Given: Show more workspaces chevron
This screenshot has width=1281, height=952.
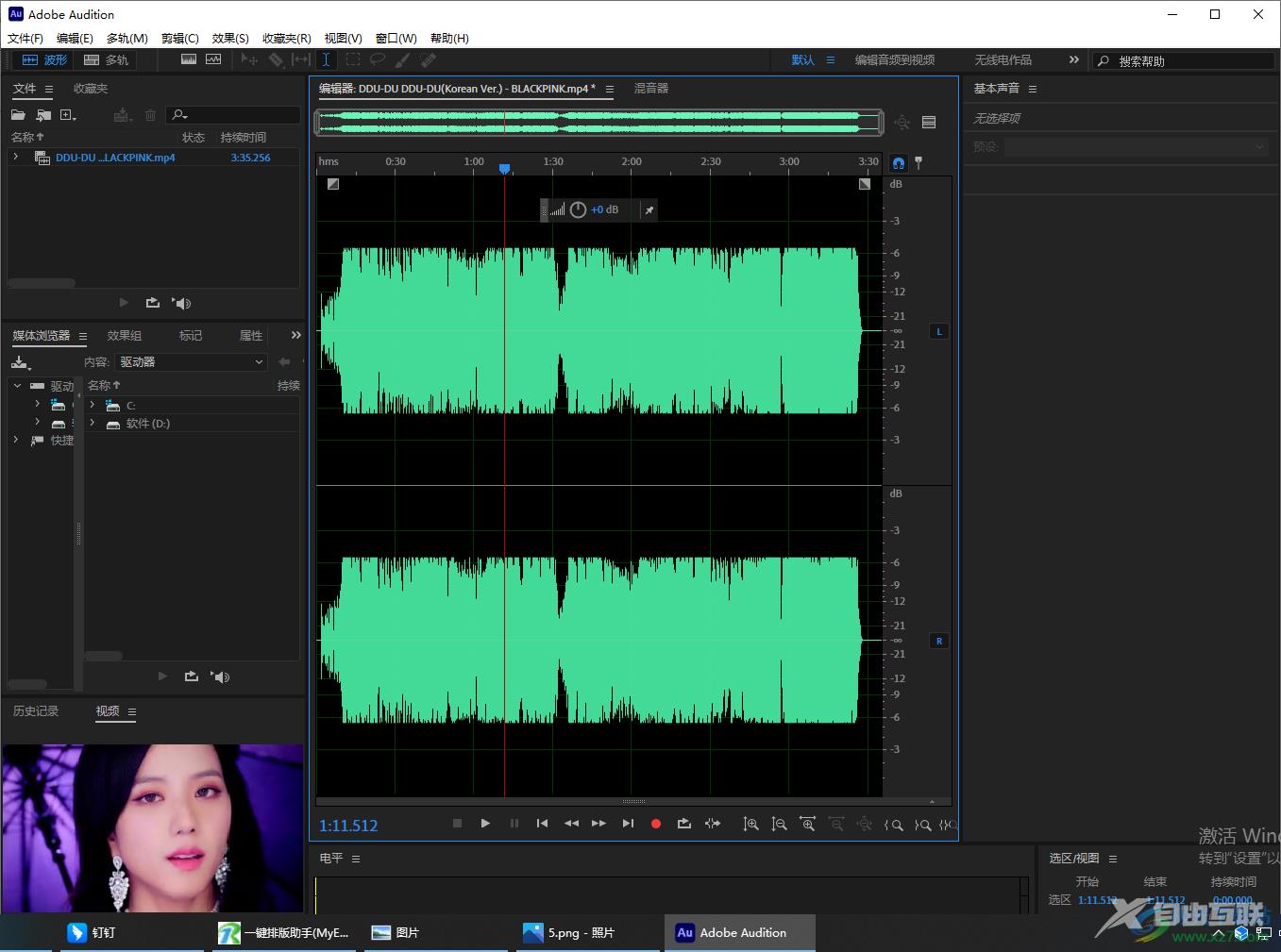Looking at the screenshot, I should (x=1073, y=59).
